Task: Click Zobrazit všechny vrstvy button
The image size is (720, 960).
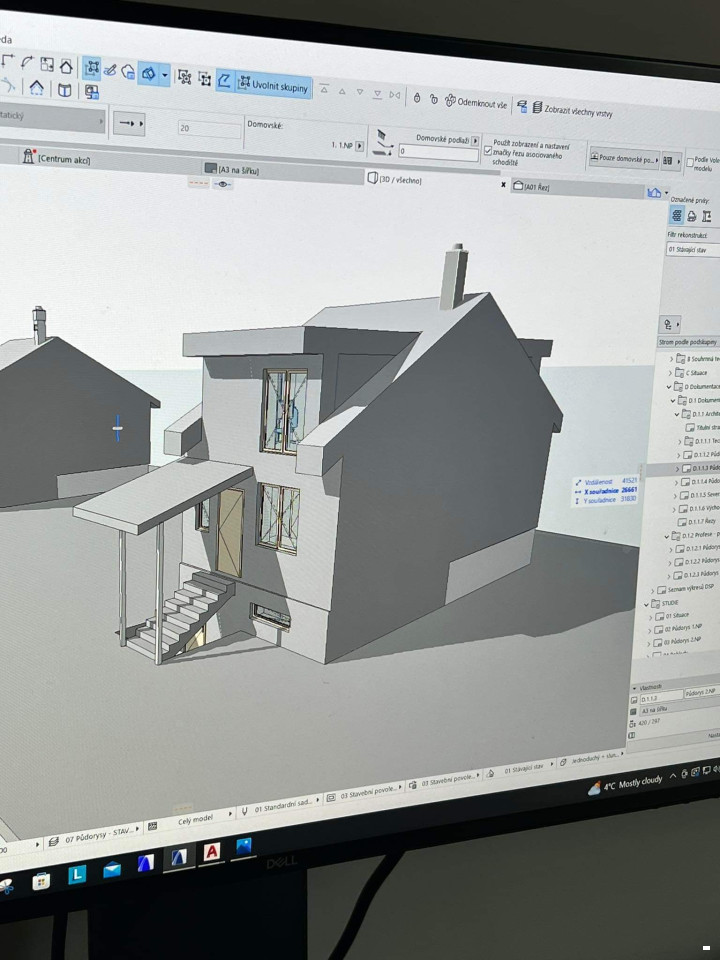Action: click(x=572, y=109)
